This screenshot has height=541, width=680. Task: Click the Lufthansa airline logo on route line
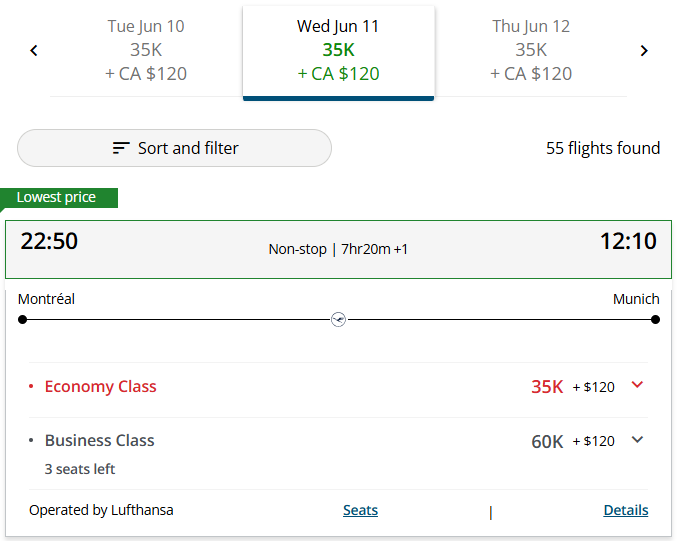click(x=338, y=320)
